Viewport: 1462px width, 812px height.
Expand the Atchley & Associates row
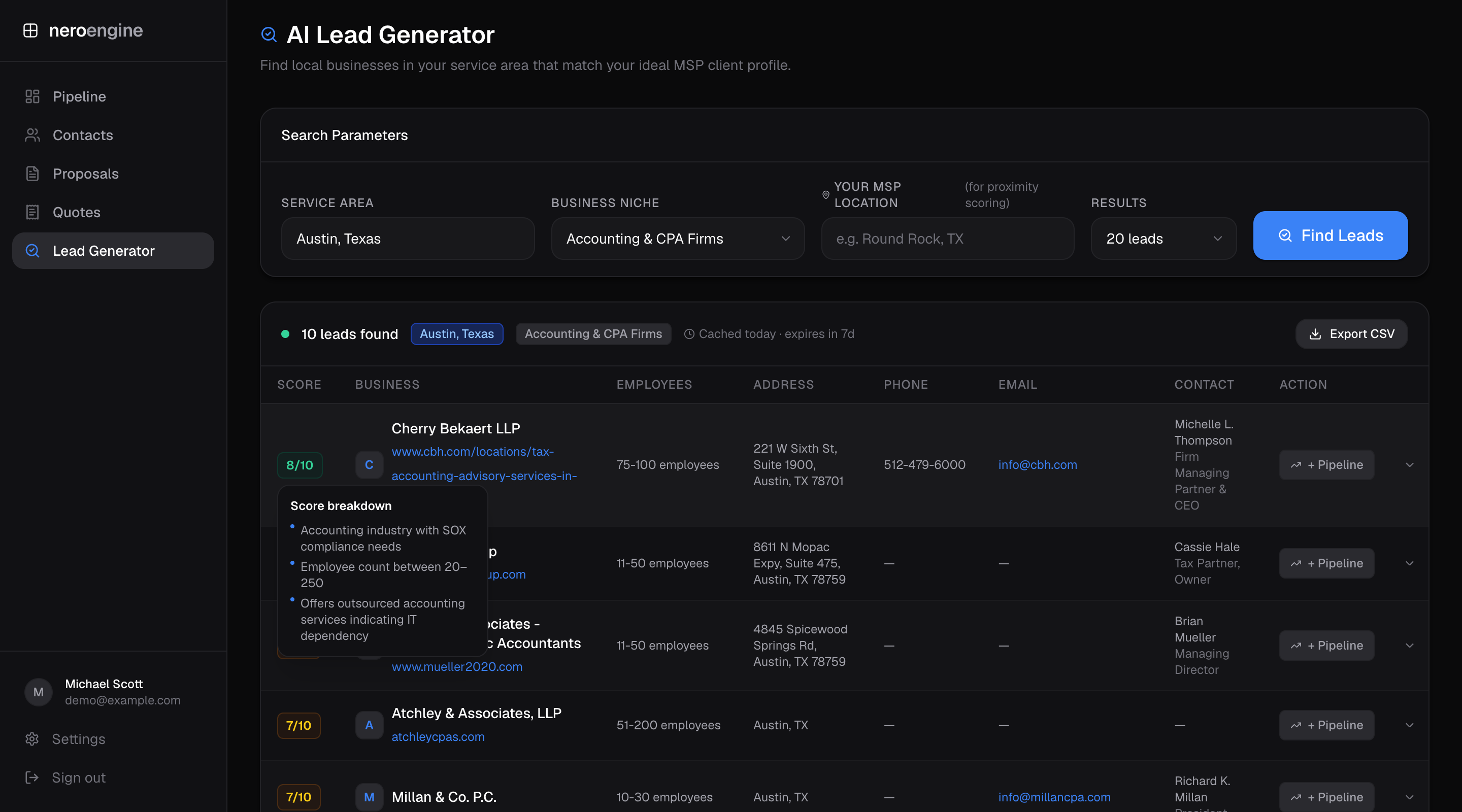(x=1409, y=725)
